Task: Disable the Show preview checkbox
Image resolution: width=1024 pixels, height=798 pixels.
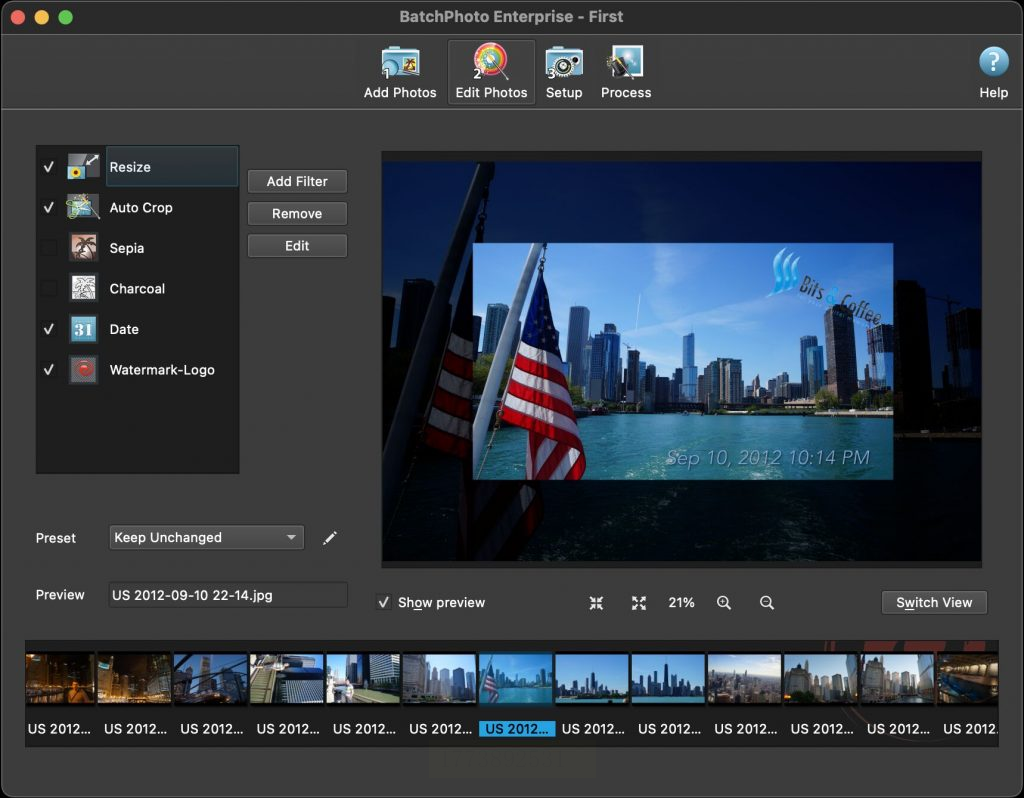Action: click(x=384, y=603)
